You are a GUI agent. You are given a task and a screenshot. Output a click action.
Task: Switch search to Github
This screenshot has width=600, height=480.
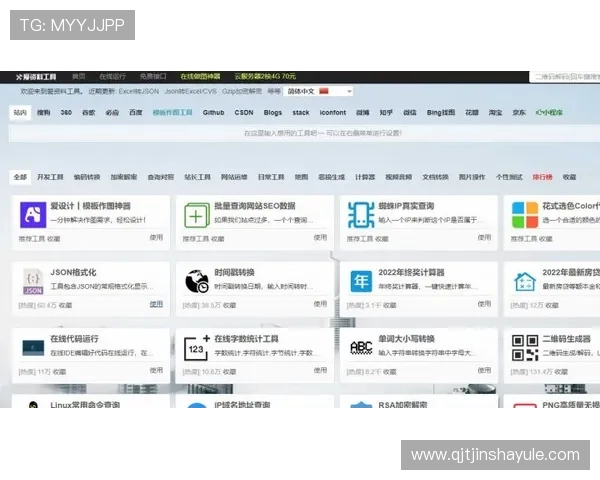[214, 113]
